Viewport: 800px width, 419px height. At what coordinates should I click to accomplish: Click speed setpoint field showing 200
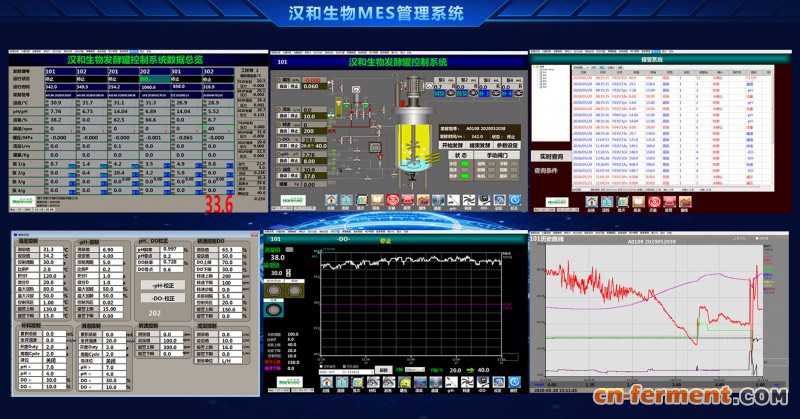314,131
